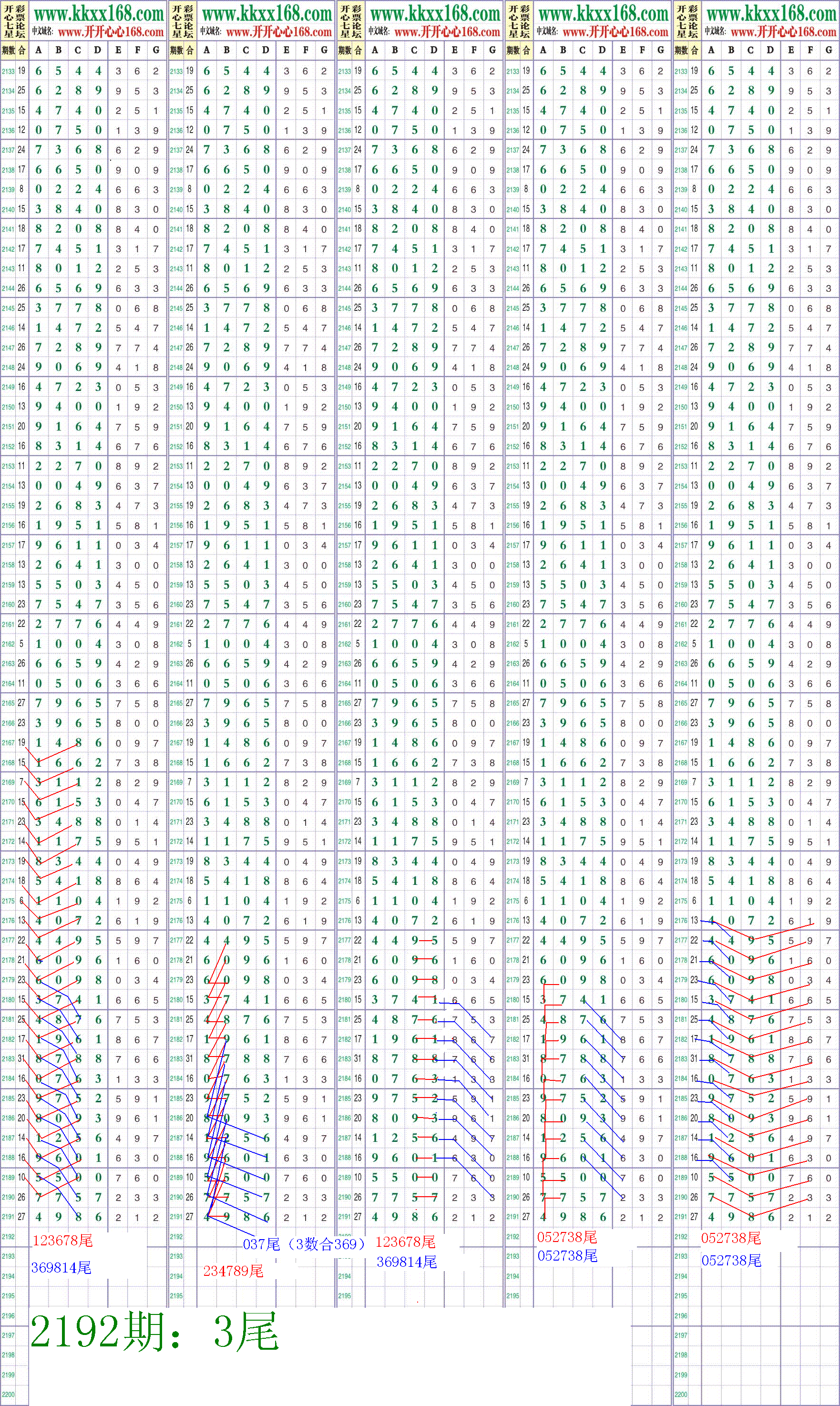Click period 2162 row label in third panel
The width and height of the screenshot is (840, 1406).
344,644
